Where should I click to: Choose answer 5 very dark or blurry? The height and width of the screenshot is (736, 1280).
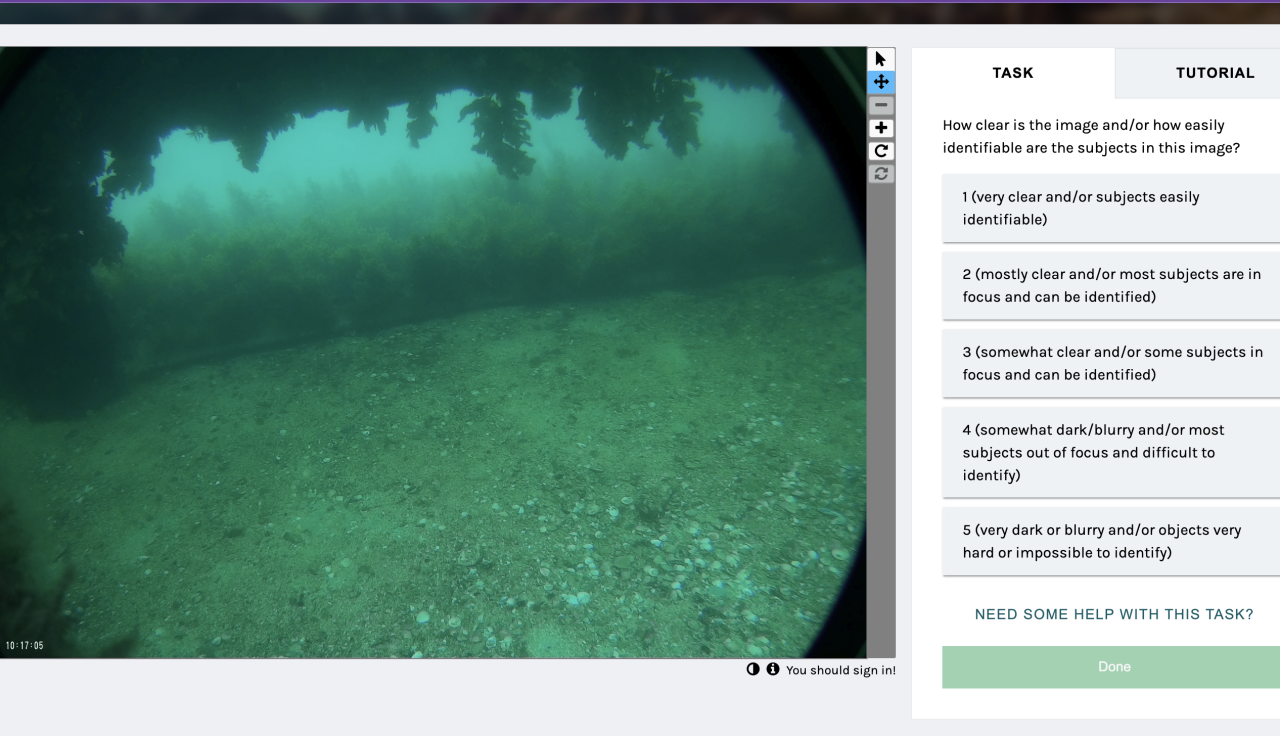click(1111, 542)
